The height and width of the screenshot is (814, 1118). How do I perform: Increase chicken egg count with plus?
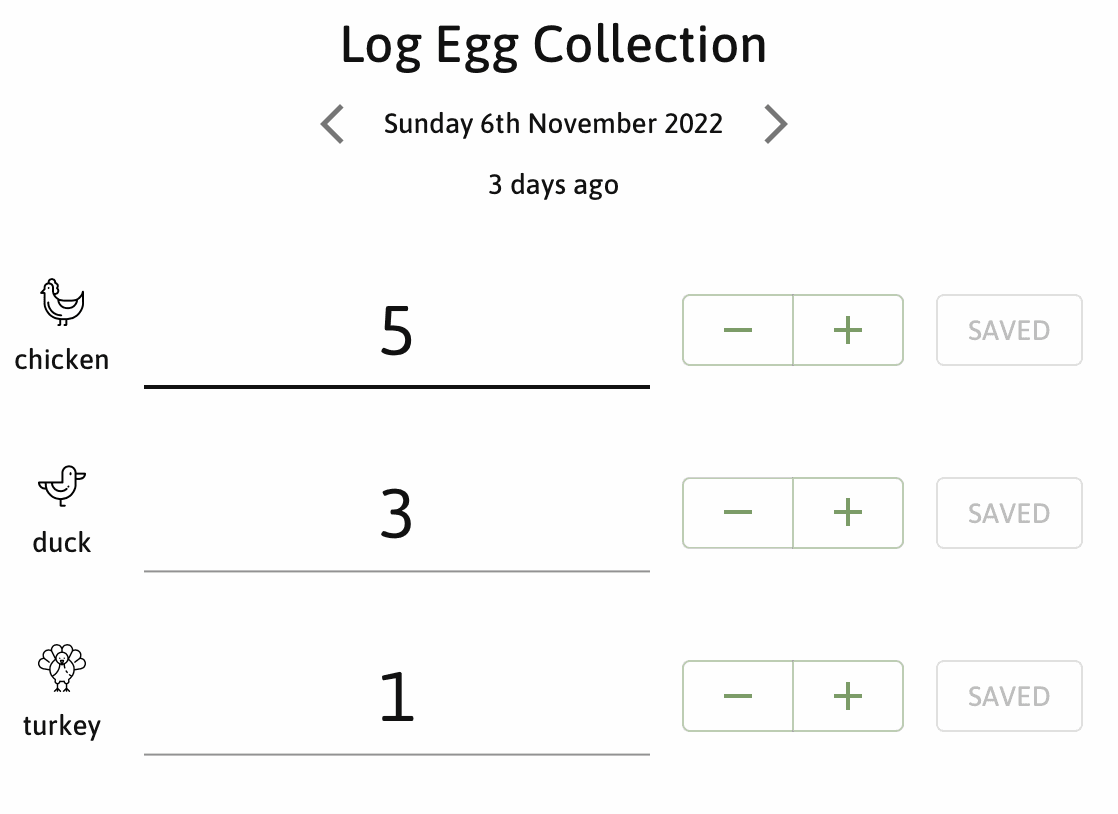pyautogui.click(x=848, y=330)
